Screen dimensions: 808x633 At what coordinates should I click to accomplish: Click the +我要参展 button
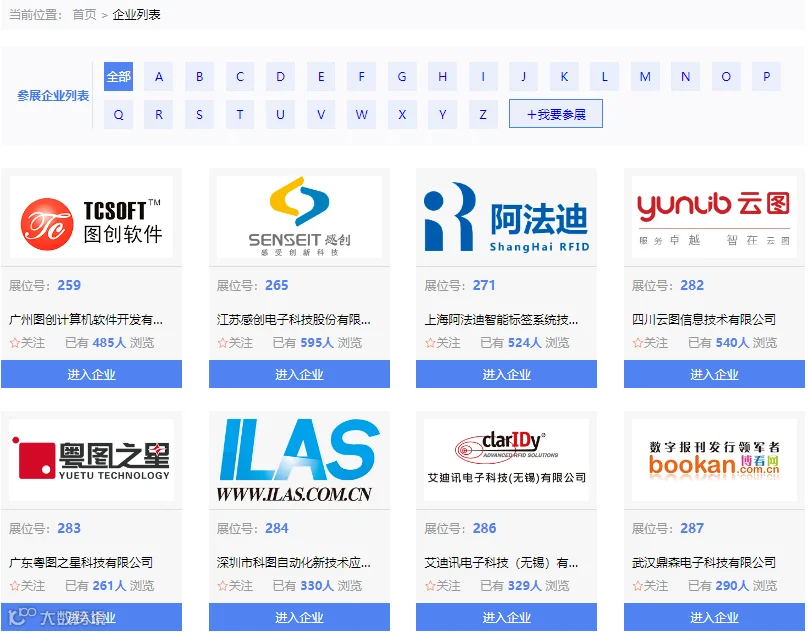pyautogui.click(x=556, y=114)
